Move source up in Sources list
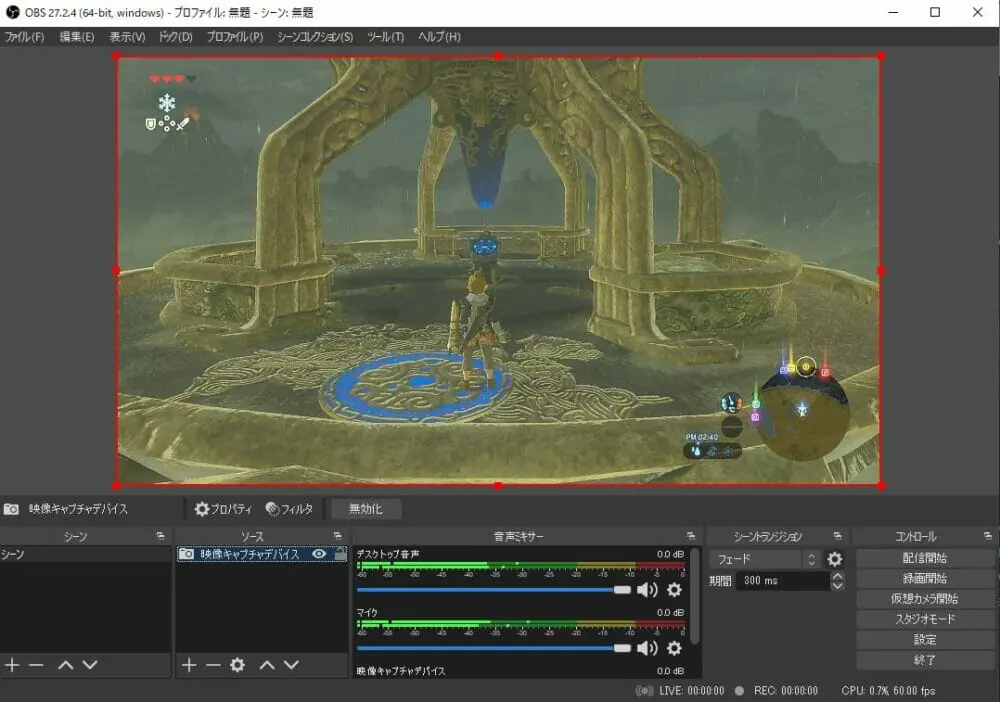 click(267, 665)
